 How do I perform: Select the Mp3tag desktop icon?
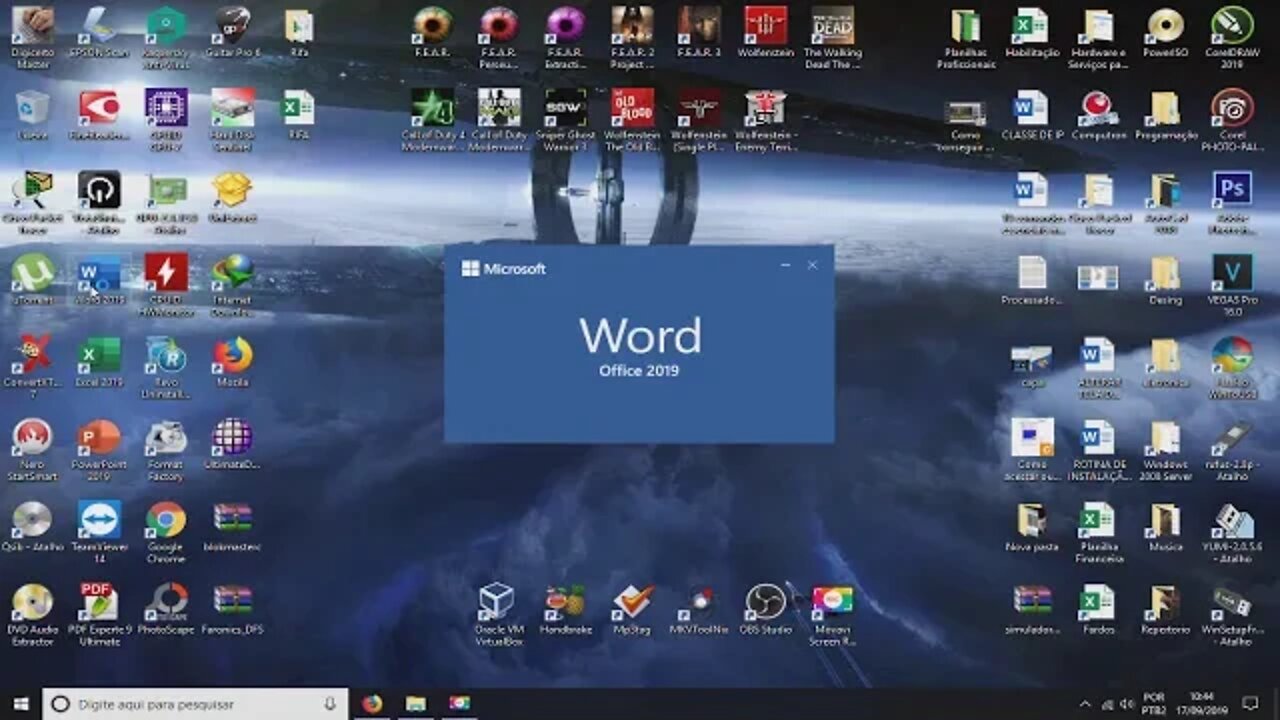click(632, 609)
